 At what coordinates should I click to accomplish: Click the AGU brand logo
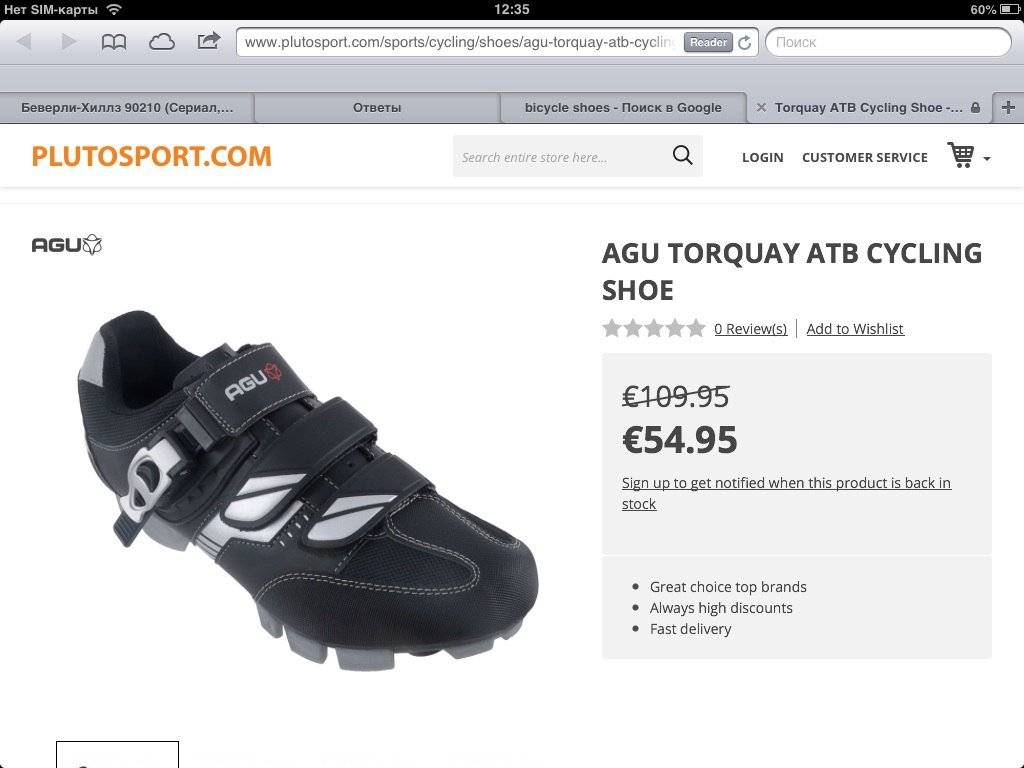pos(67,245)
